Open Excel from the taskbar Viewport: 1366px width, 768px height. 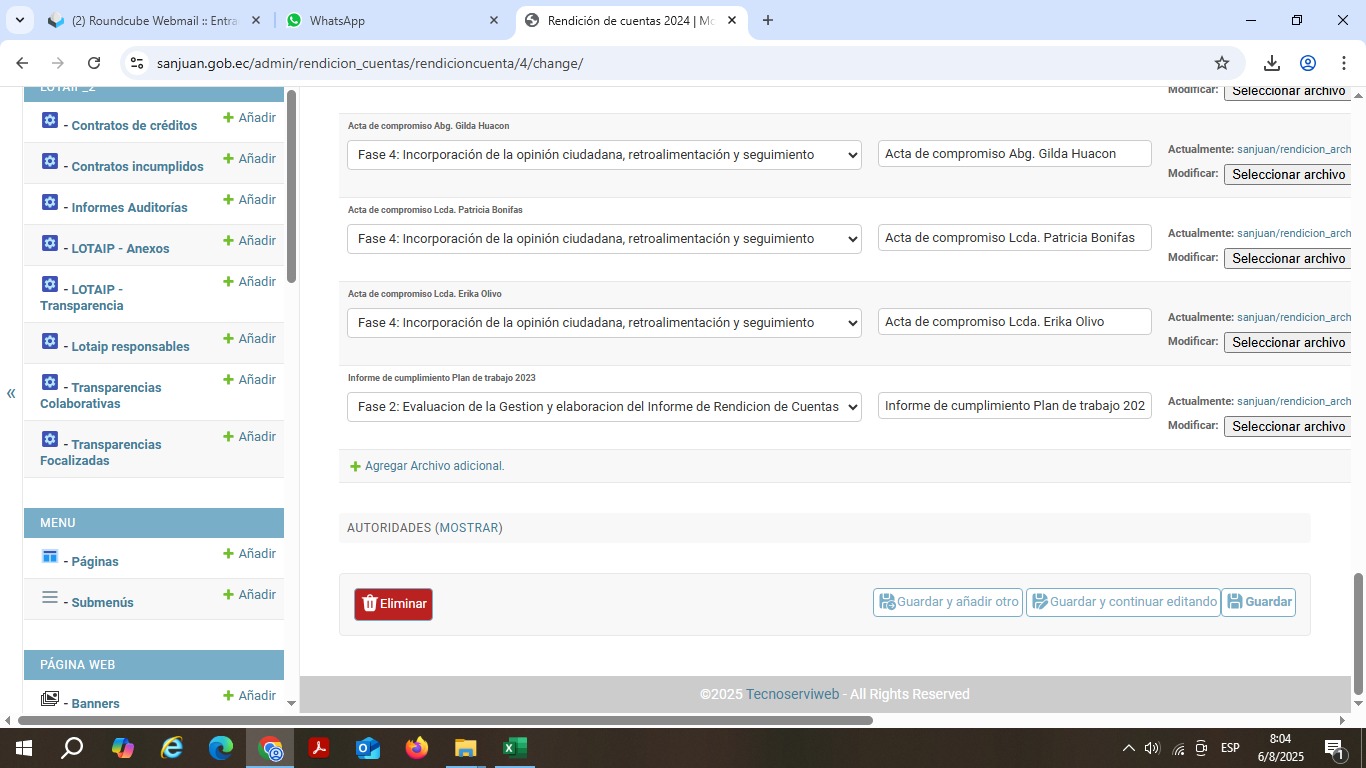(514, 748)
